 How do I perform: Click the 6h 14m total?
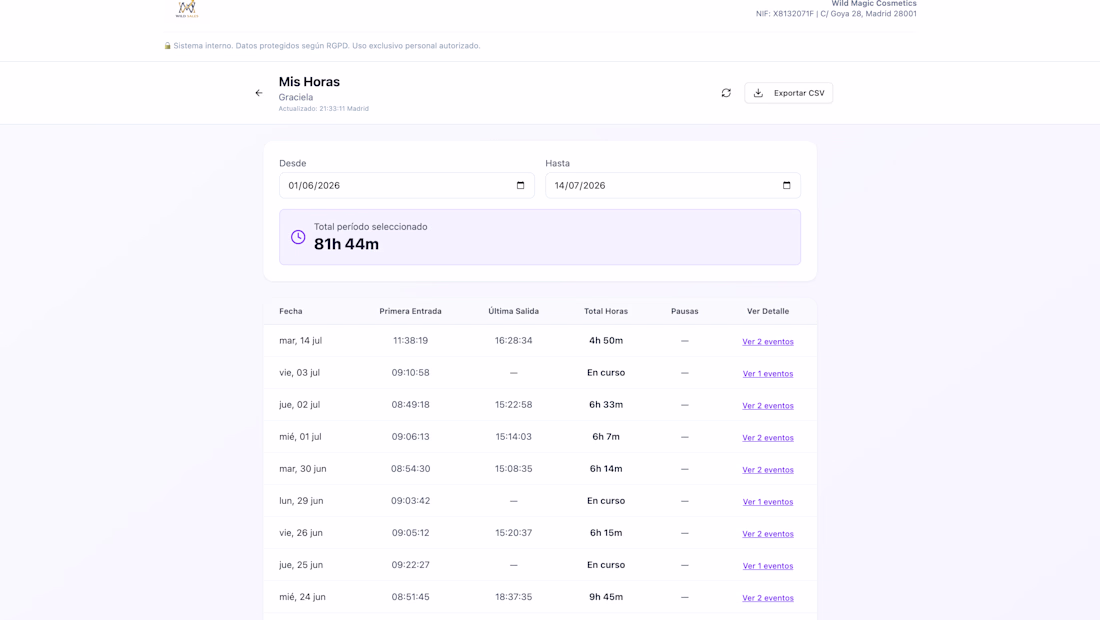[x=606, y=469]
